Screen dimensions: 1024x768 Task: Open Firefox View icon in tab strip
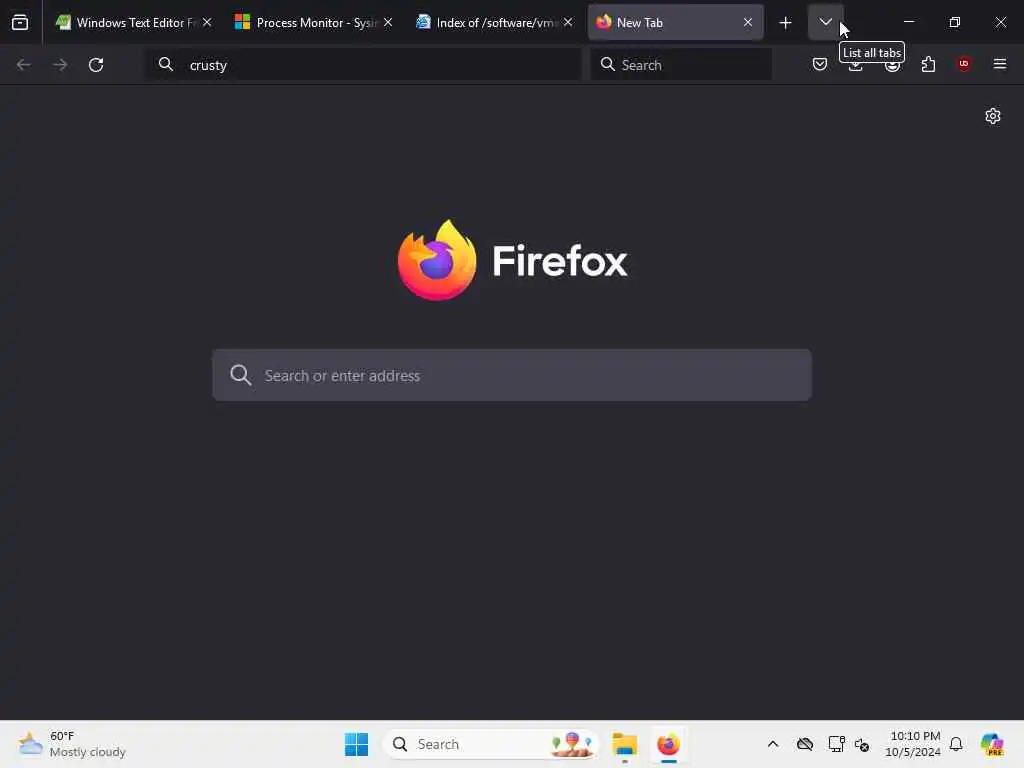[x=20, y=23]
